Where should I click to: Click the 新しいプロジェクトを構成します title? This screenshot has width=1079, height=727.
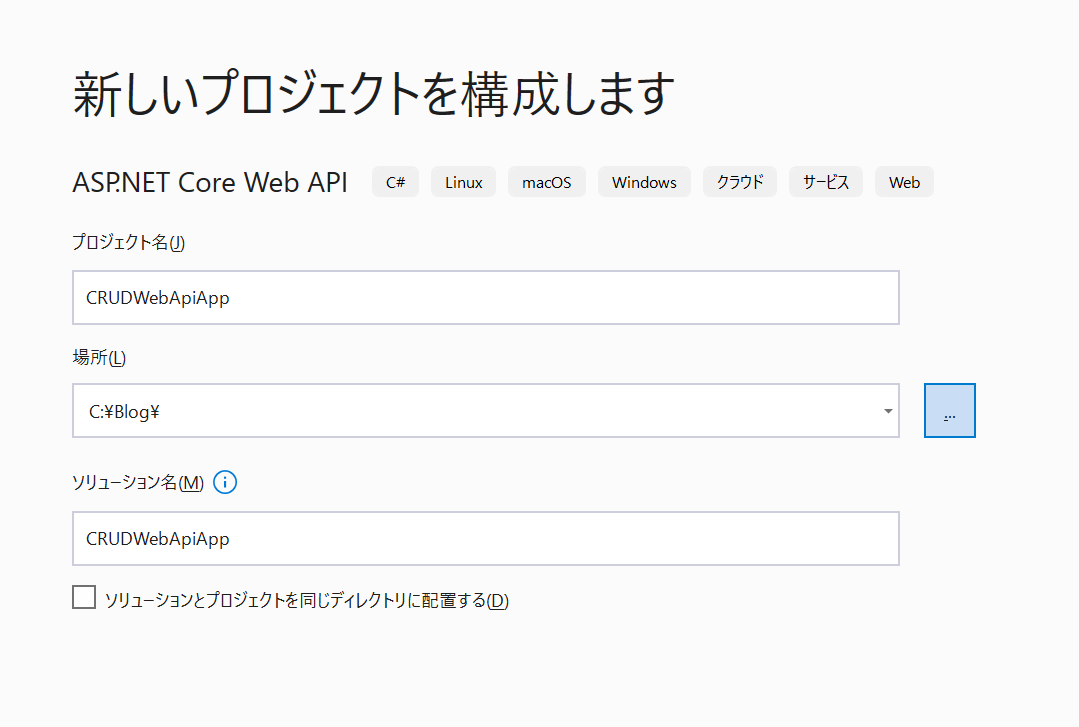[x=374, y=94]
